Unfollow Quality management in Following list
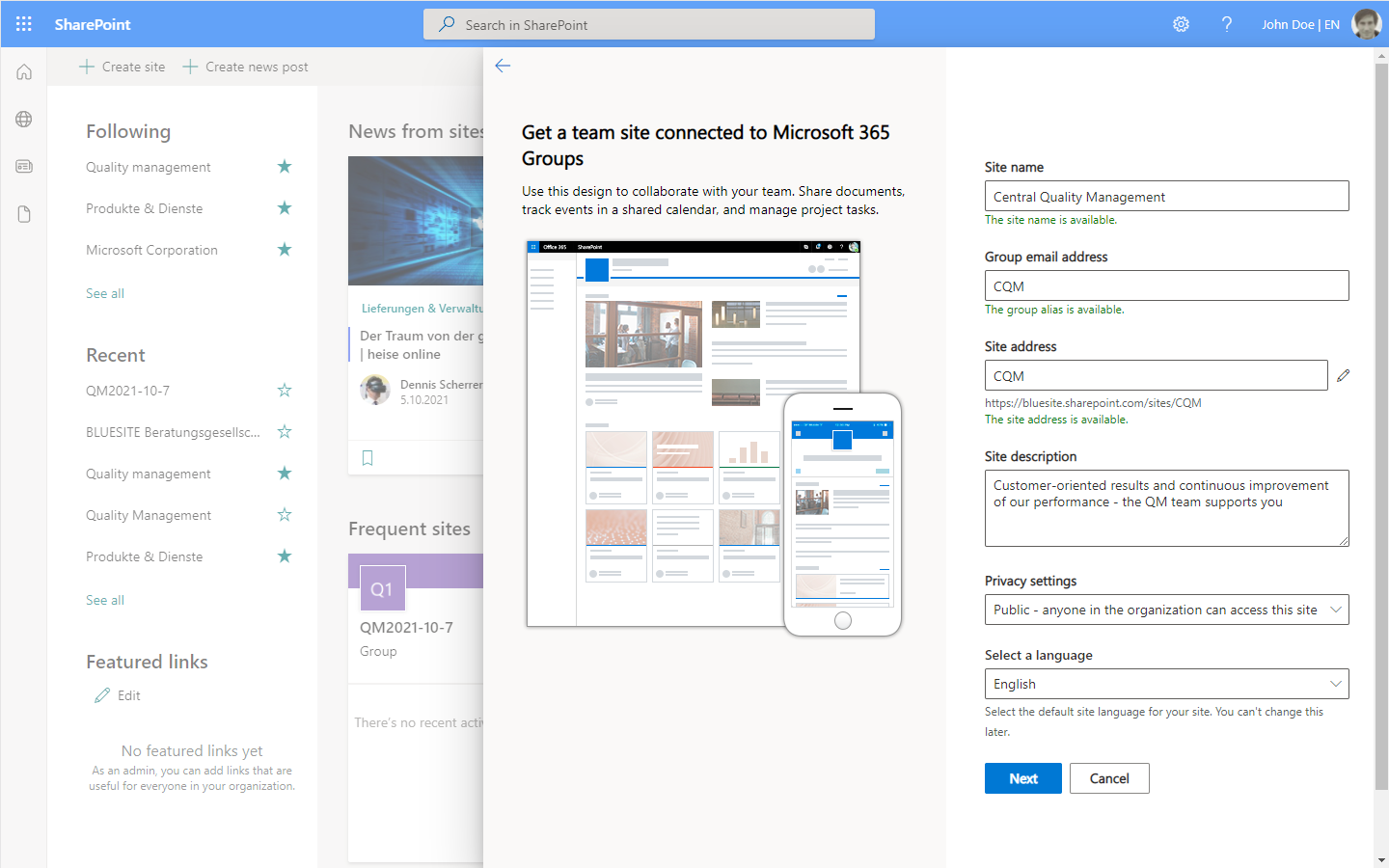This screenshot has width=1389, height=868. click(x=285, y=167)
